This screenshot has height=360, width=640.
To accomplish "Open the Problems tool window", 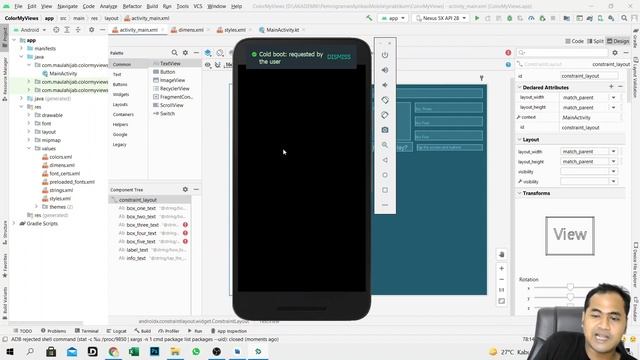I will coord(53,331).
